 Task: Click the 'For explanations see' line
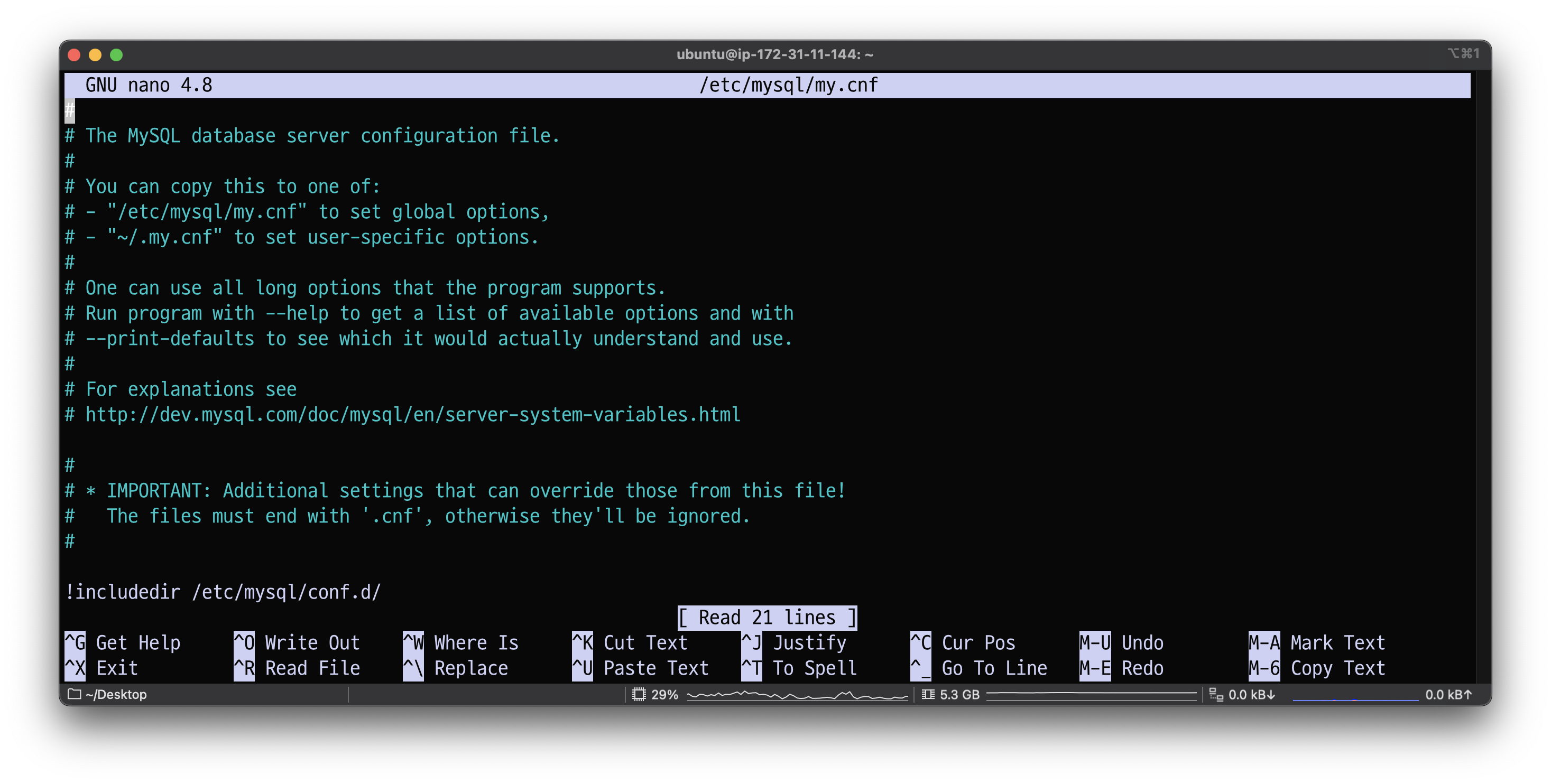point(181,389)
